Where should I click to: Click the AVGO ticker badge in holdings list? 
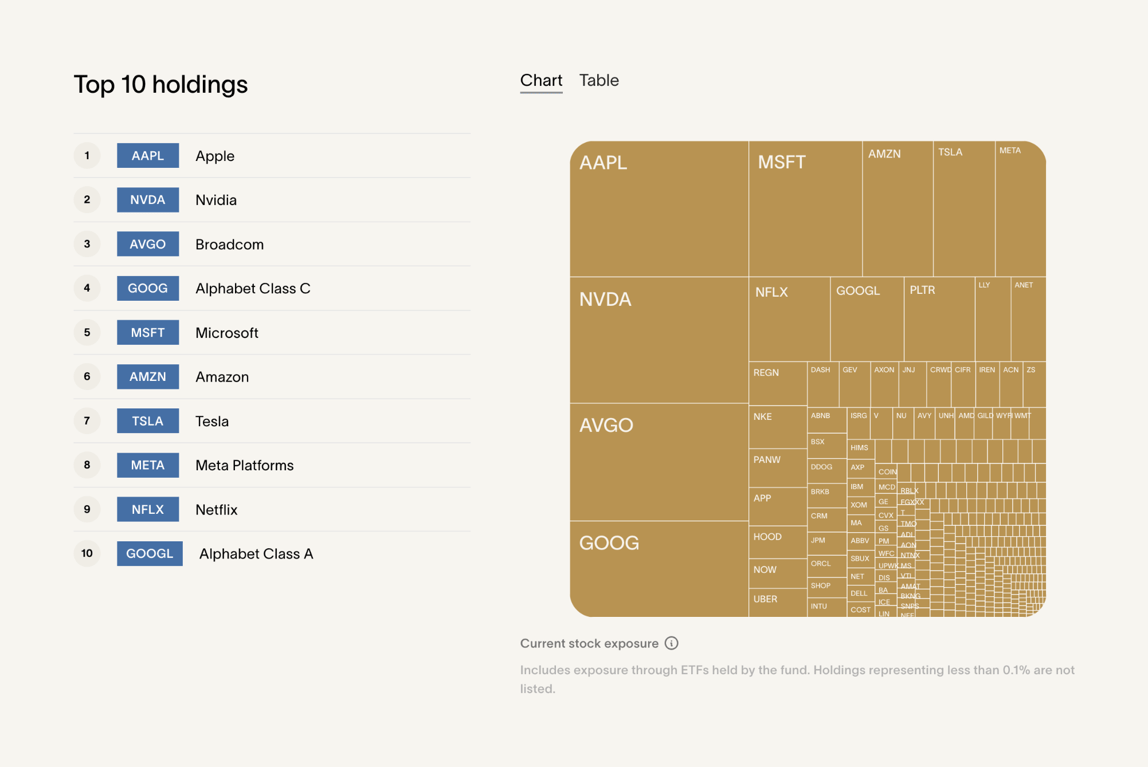tap(148, 244)
